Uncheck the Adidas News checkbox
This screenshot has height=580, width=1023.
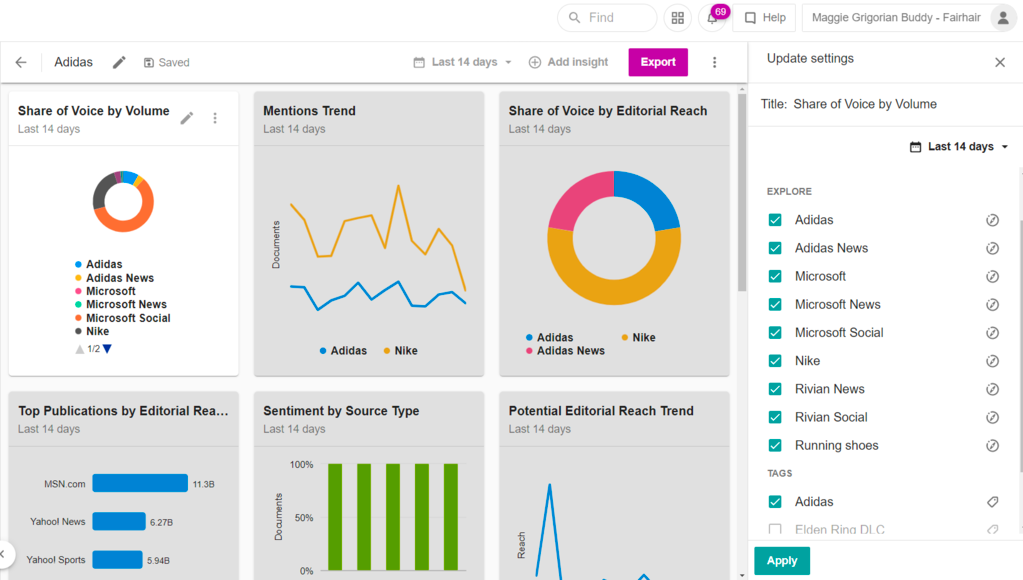tap(775, 248)
